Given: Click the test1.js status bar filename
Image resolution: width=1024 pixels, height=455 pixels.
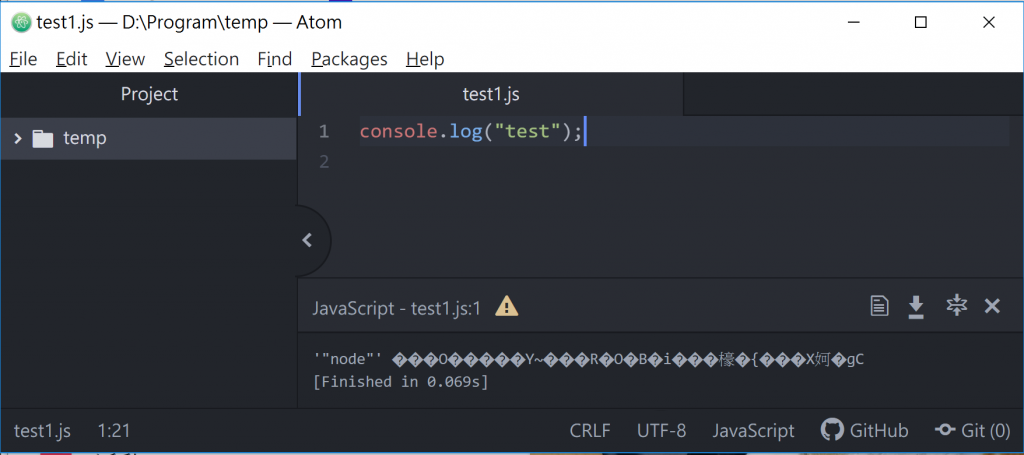Looking at the screenshot, I should tap(42, 431).
